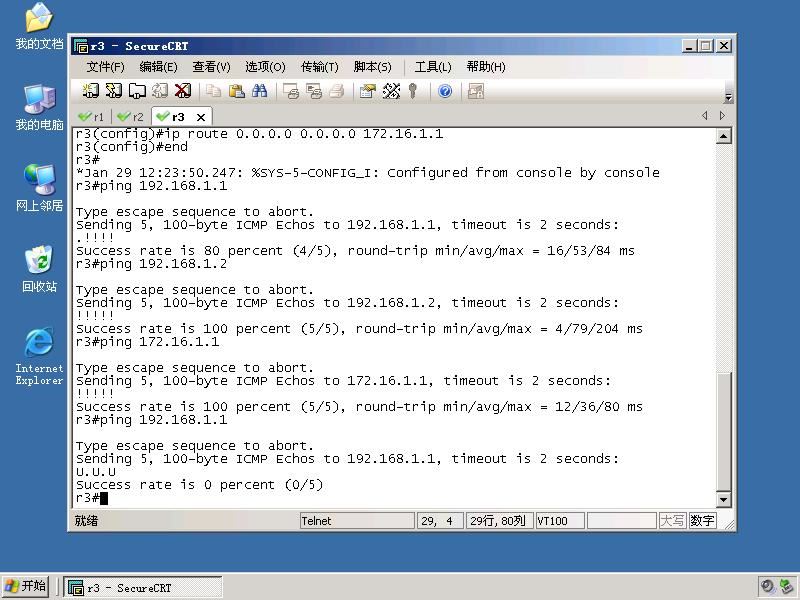
Task: Maximize the SecureCRT window
Action: [706, 46]
